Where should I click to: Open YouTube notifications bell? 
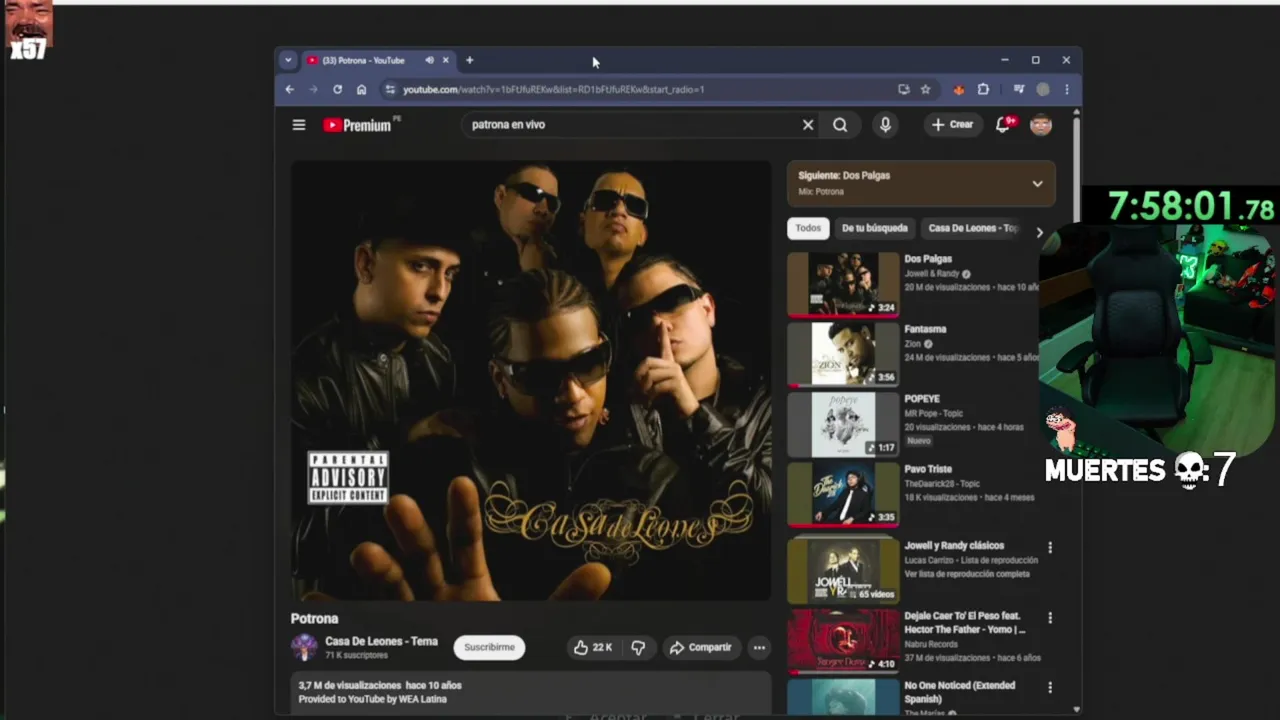tap(1004, 125)
